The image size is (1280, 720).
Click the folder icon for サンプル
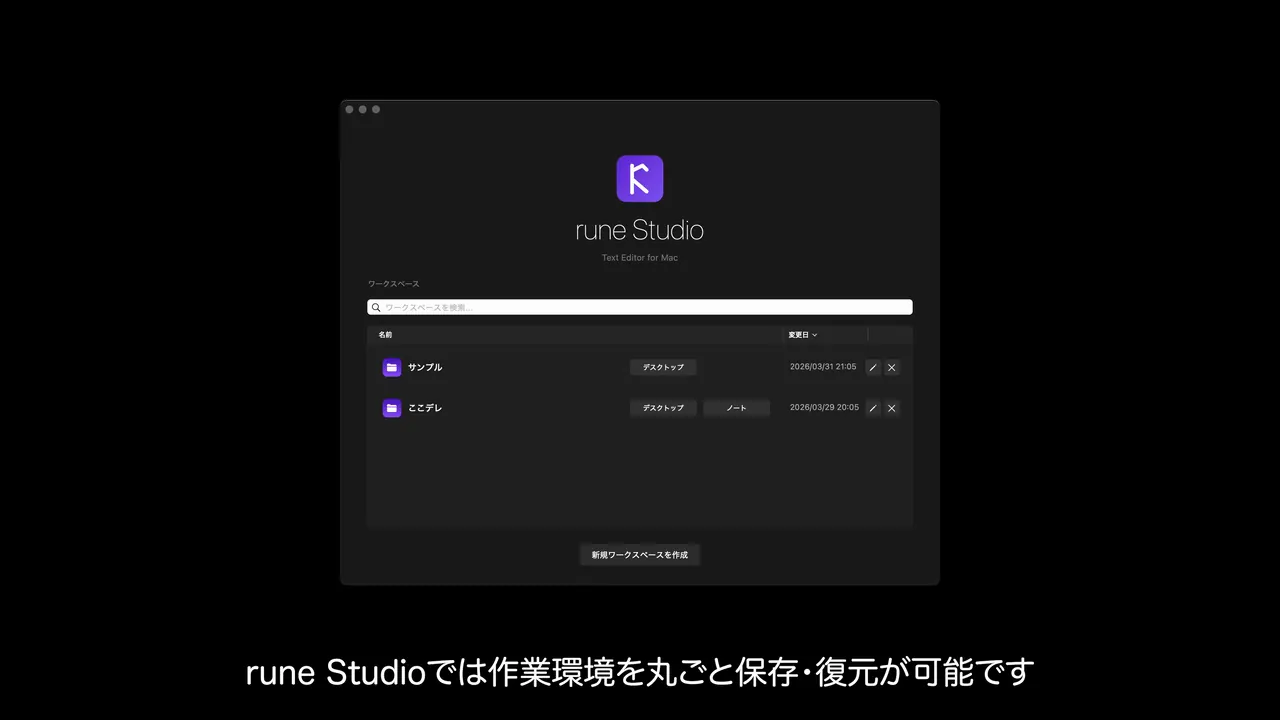(392, 368)
